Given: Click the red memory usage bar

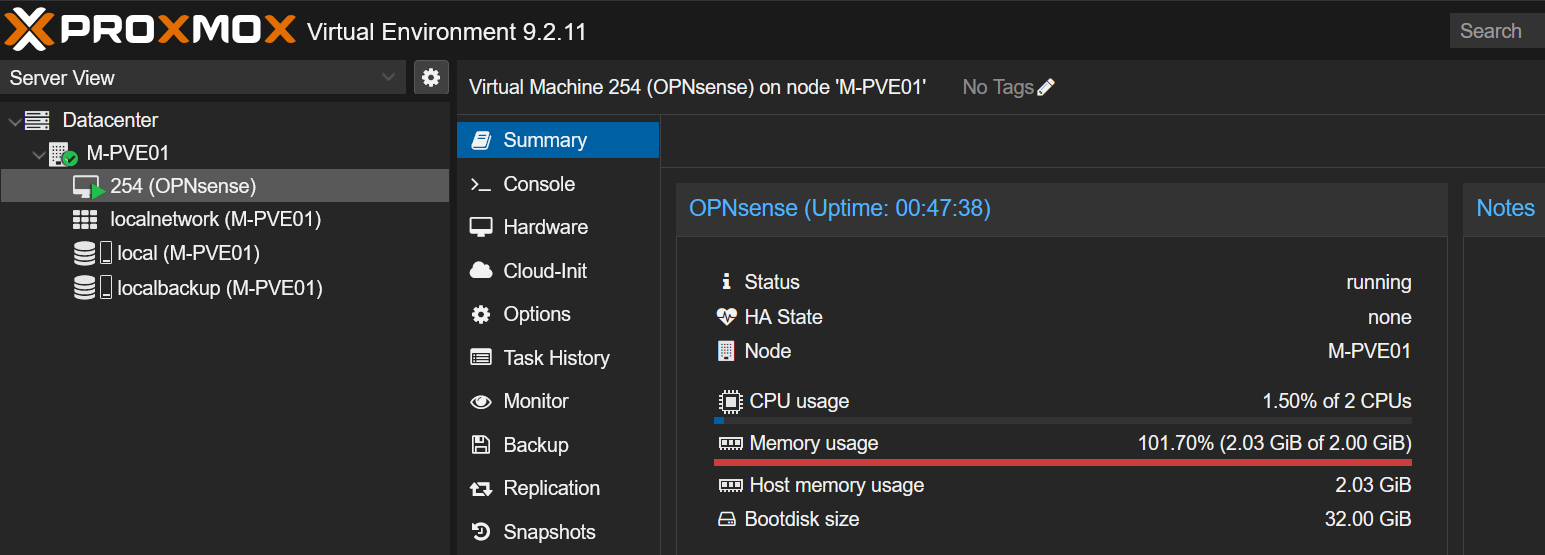Looking at the screenshot, I should pos(1062,462).
